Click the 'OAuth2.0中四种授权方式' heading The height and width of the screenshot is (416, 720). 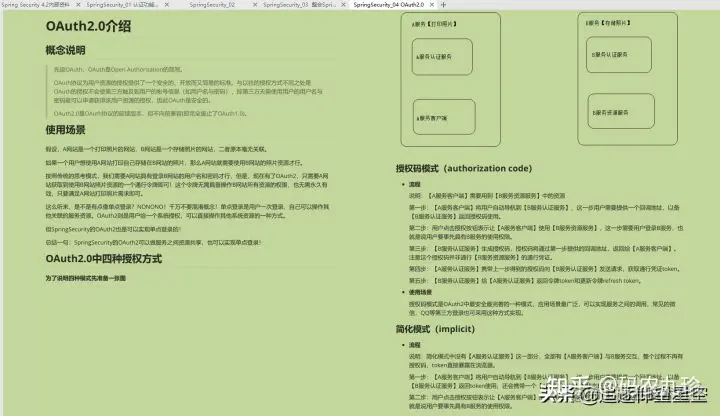104,259
